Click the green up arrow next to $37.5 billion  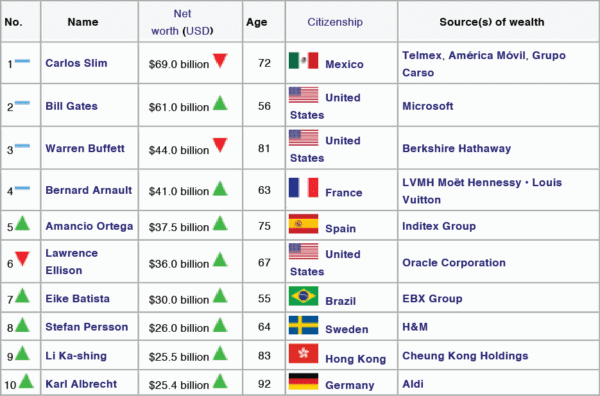pos(220,223)
